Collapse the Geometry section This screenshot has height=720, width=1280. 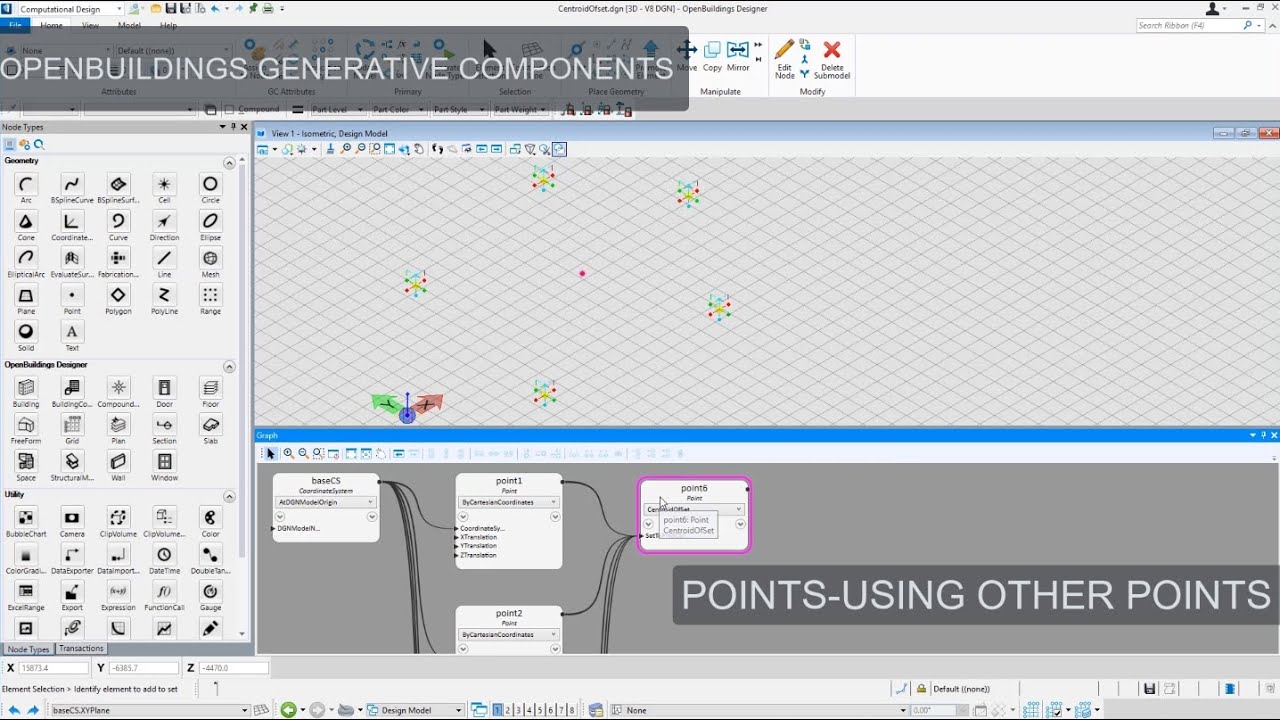coord(229,162)
